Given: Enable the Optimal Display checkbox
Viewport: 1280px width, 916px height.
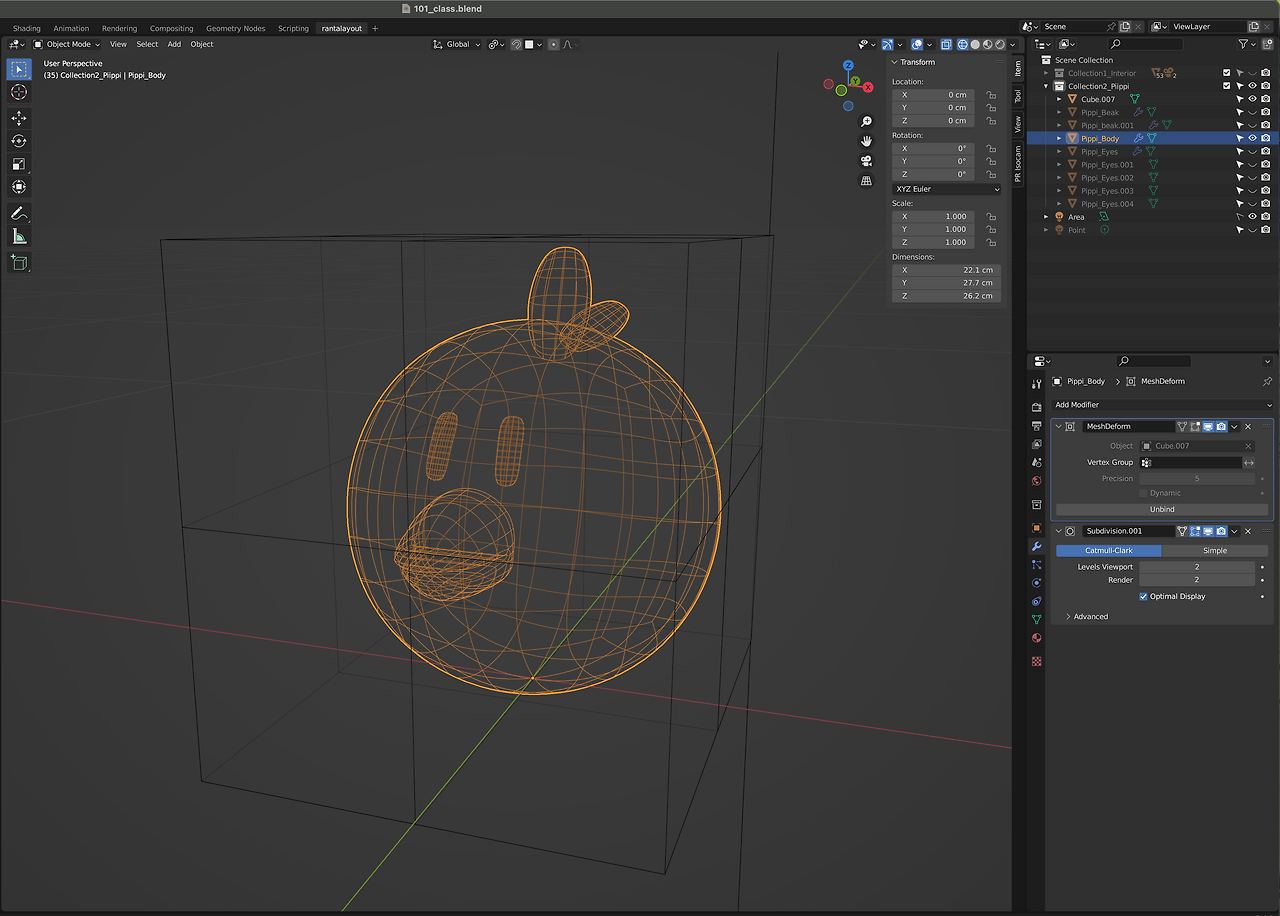Looking at the screenshot, I should click(1143, 597).
